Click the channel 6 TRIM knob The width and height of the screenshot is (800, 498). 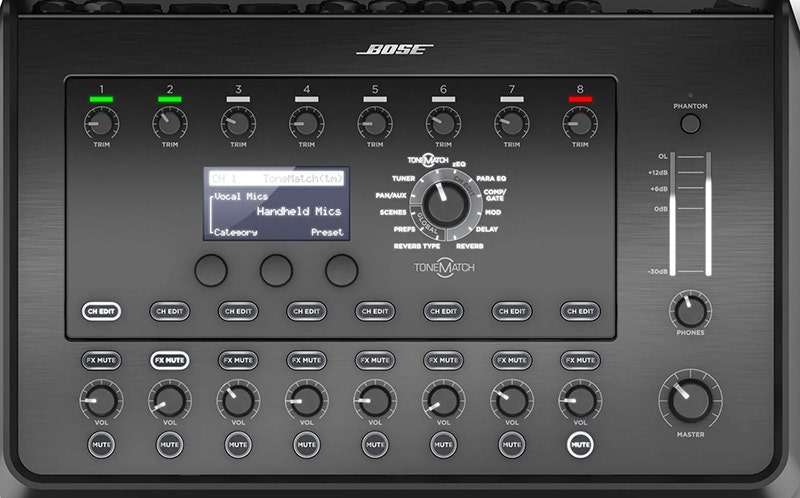point(443,123)
